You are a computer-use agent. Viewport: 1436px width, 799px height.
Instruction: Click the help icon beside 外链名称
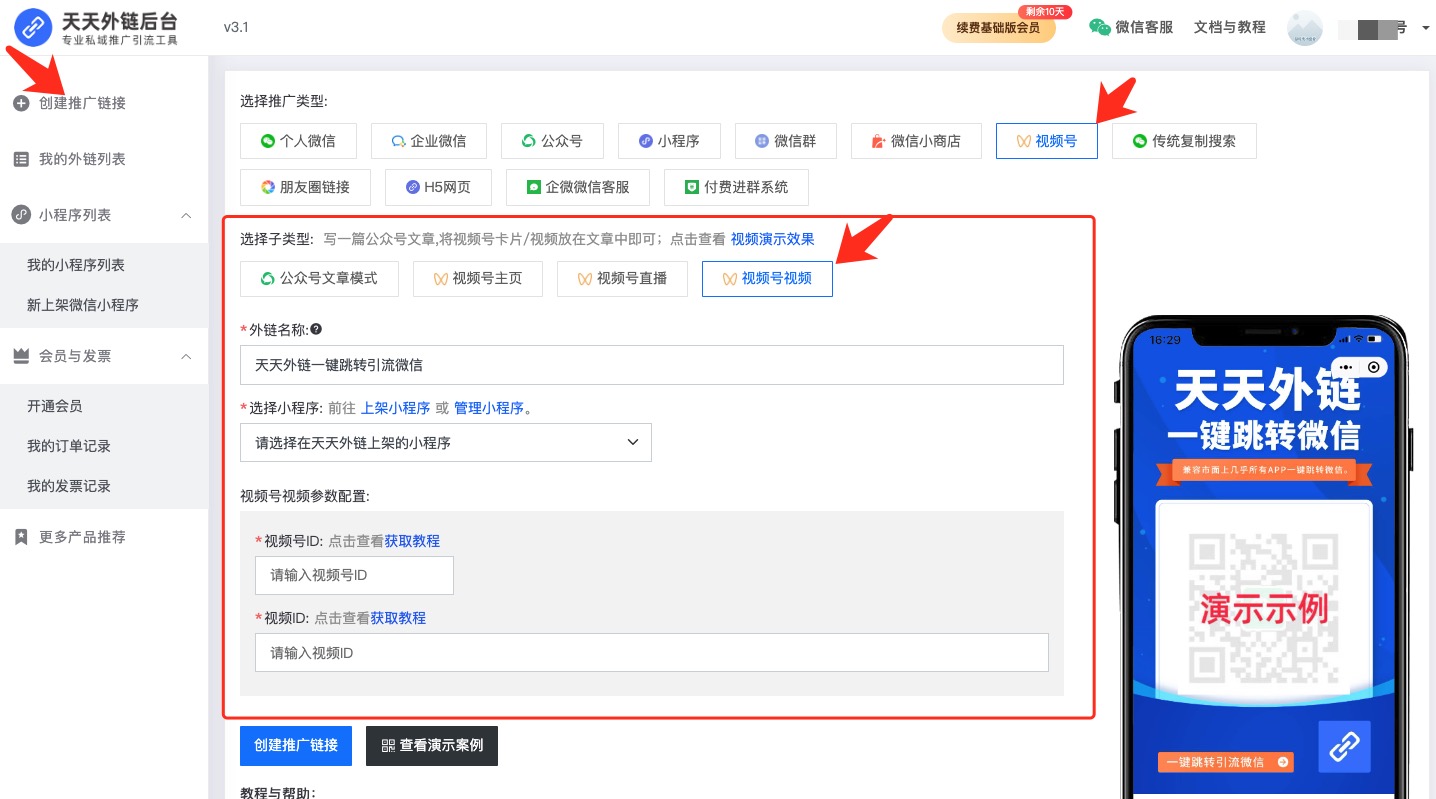316,329
